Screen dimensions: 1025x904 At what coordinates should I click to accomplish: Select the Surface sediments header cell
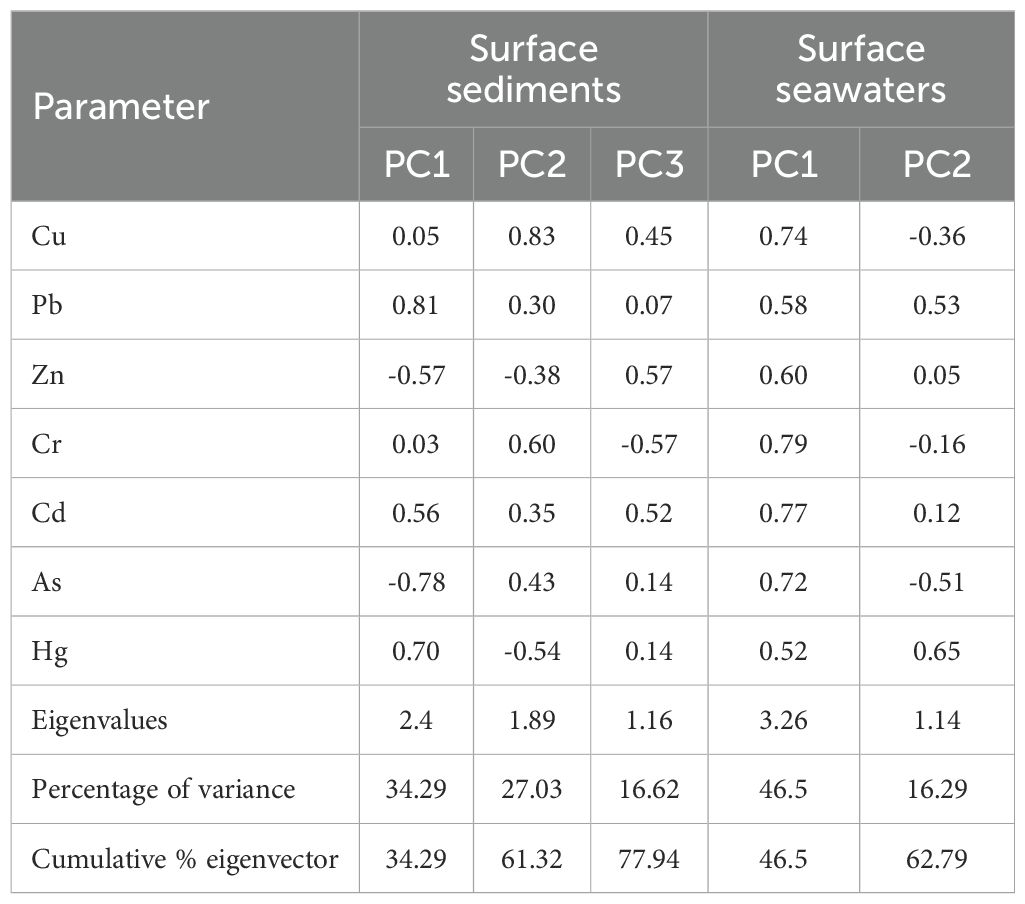point(533,69)
